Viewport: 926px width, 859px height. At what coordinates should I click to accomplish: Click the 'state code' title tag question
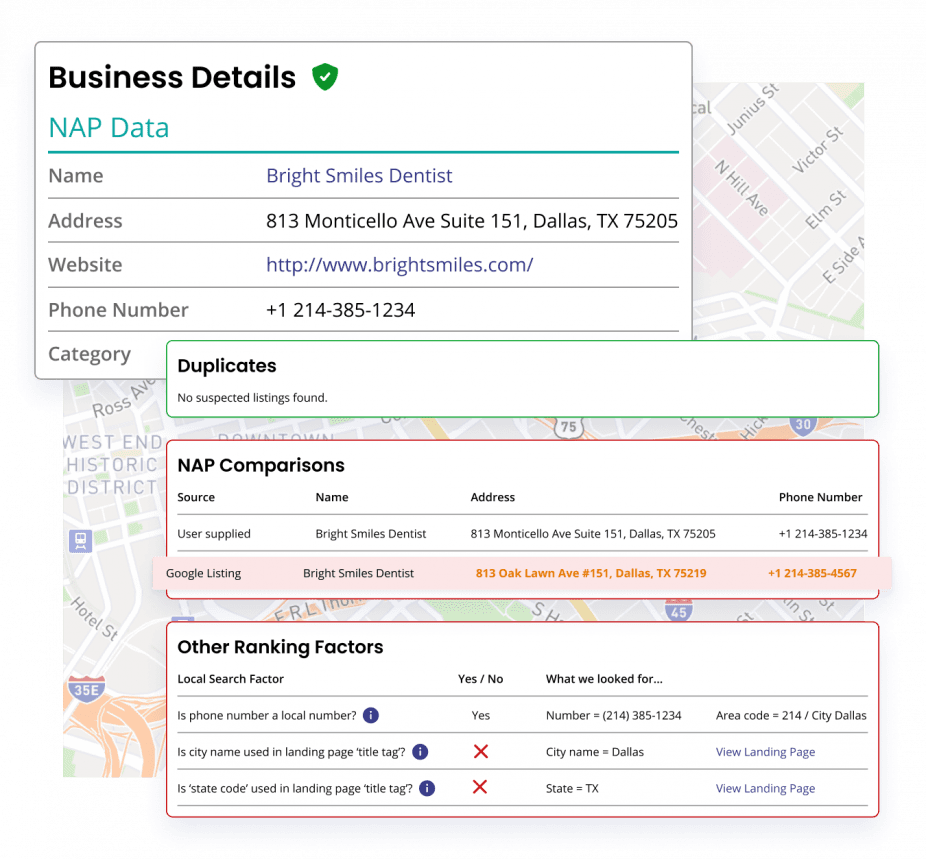[295, 789]
